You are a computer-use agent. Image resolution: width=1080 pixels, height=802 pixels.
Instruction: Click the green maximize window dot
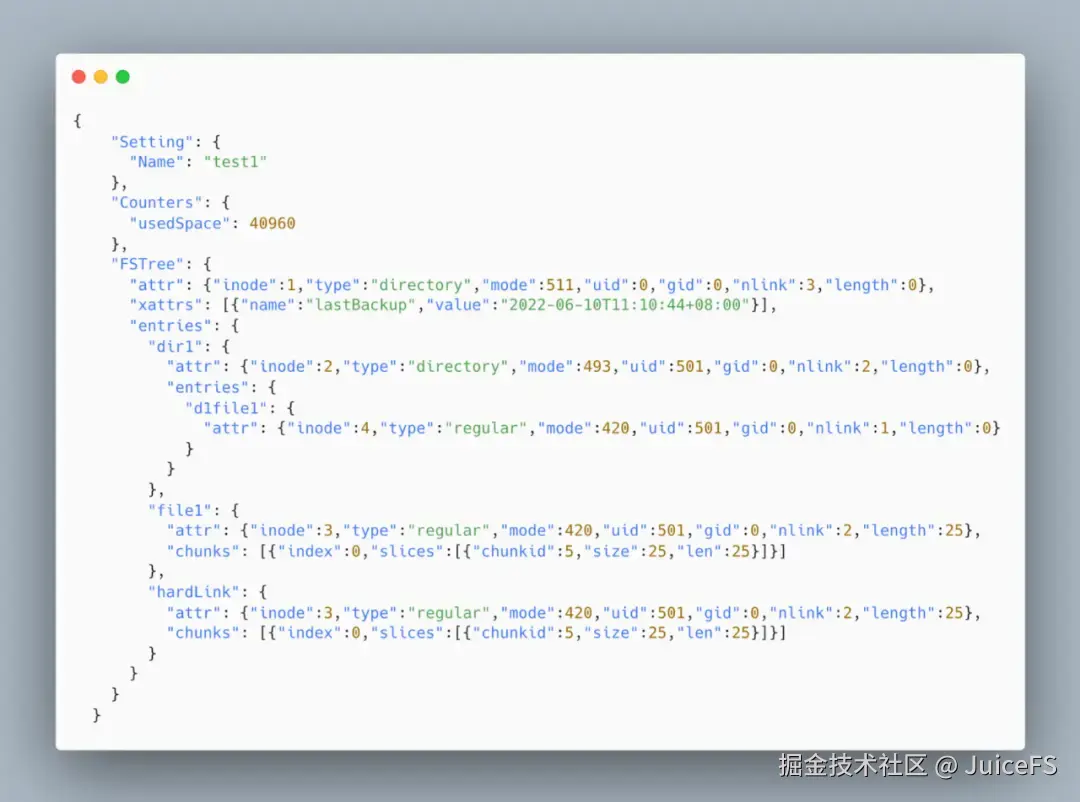coord(123,76)
